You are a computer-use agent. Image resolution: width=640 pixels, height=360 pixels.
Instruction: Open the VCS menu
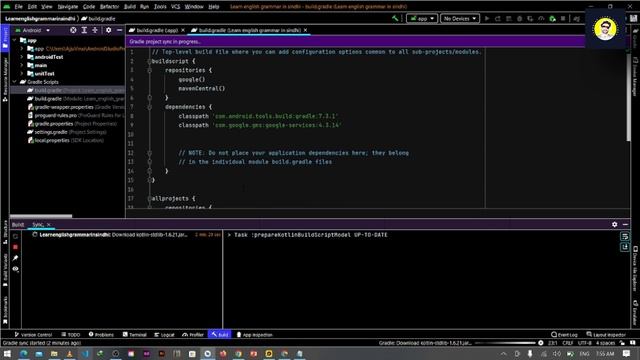pyautogui.click(x=176, y=7)
